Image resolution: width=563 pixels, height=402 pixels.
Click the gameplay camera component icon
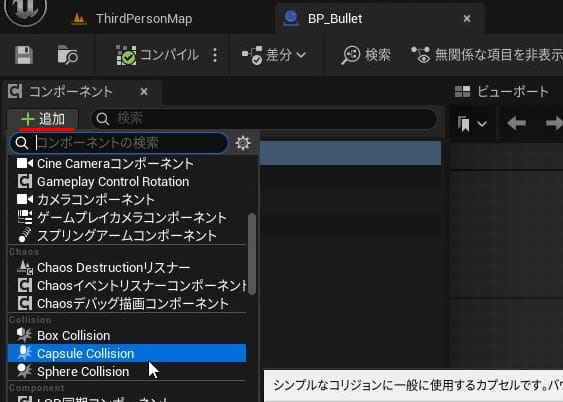point(25,218)
